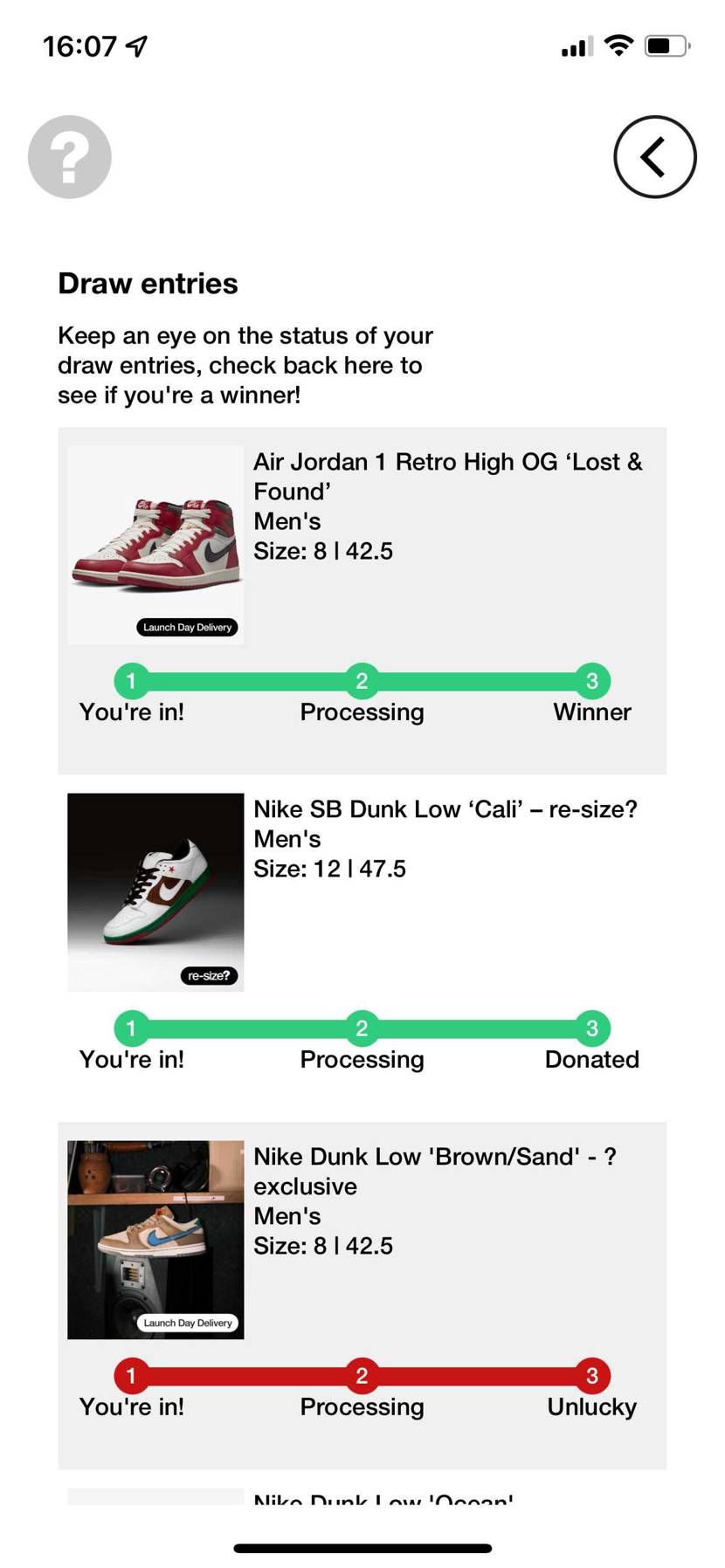Tap the Wi-Fi indicator in status bar
The width and height of the screenshot is (725, 1568).
(x=618, y=45)
